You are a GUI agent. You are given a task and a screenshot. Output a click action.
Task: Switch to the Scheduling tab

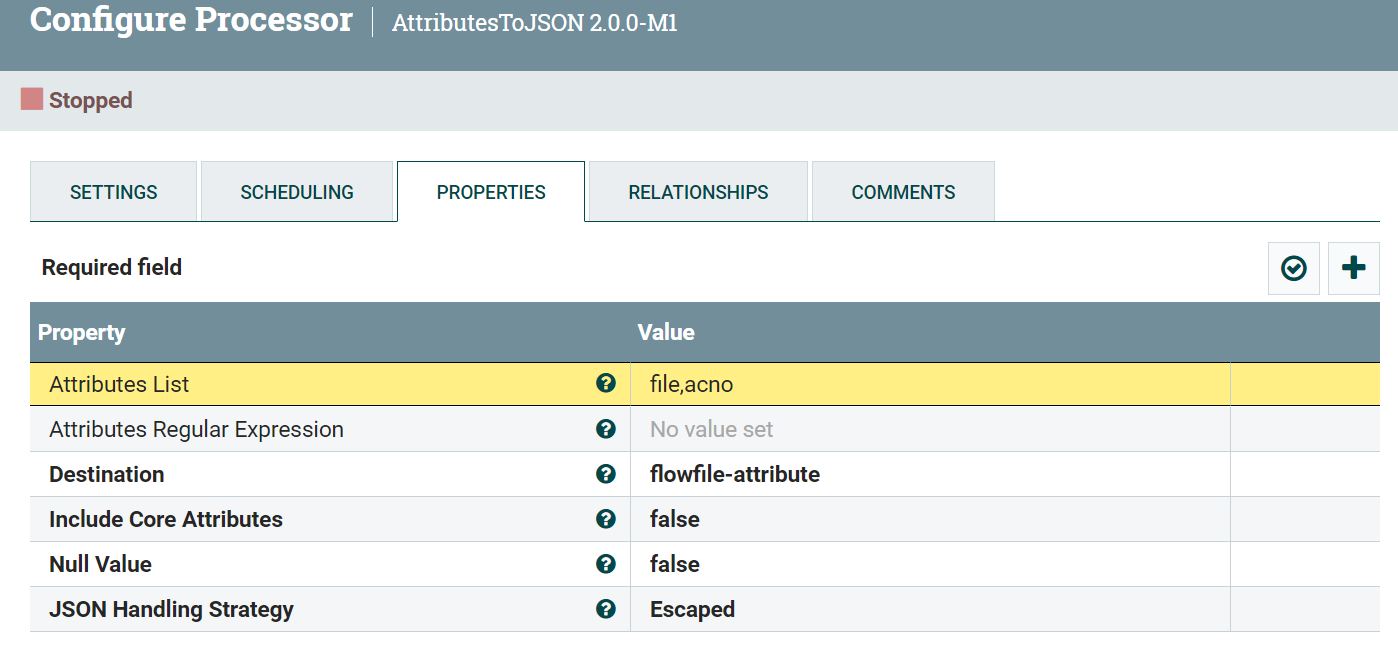[297, 191]
